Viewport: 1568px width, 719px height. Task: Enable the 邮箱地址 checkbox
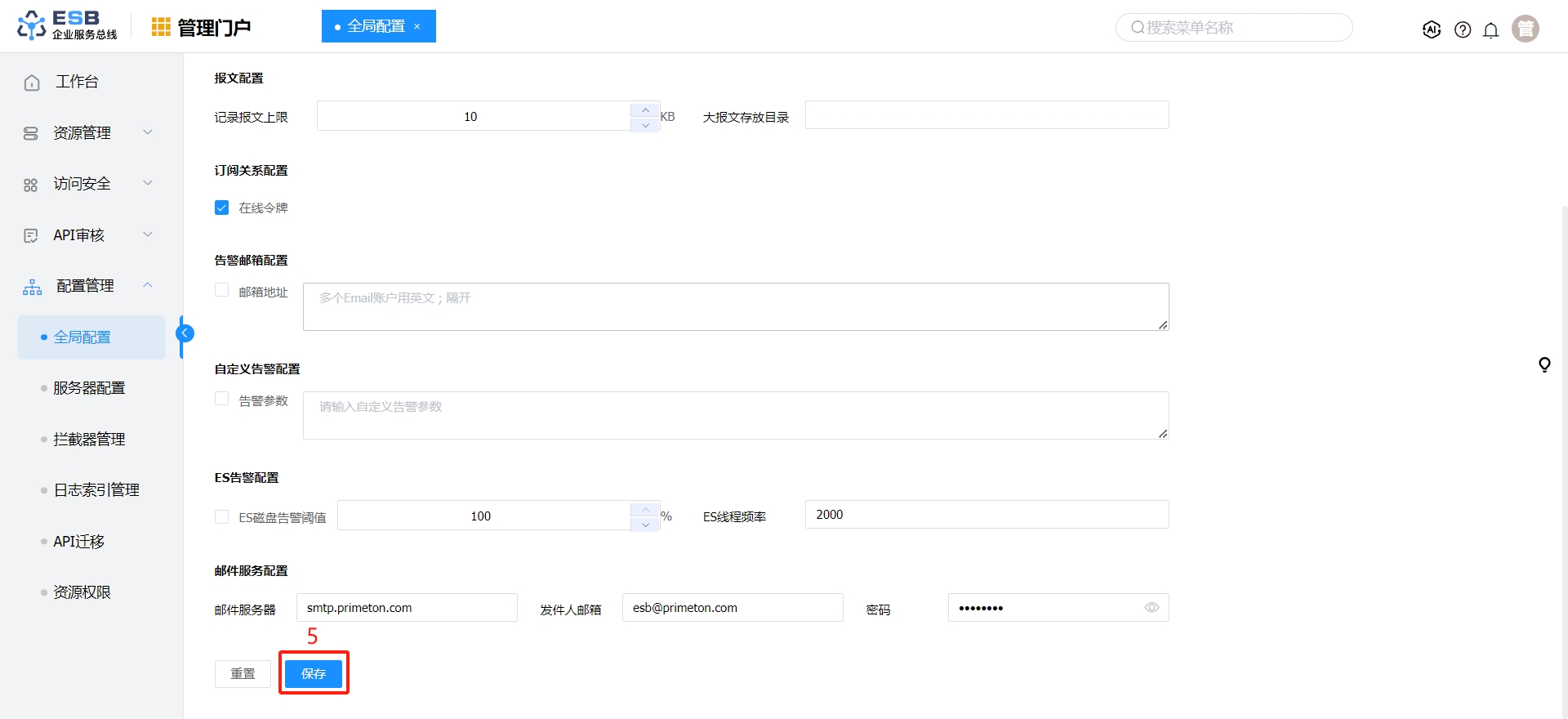pos(222,291)
